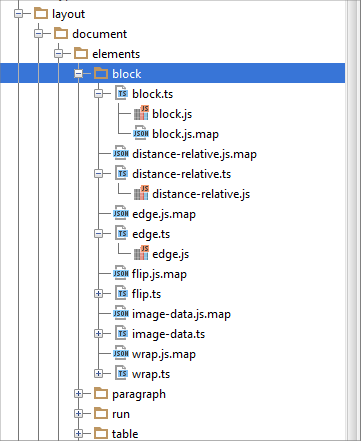Collapse the elements folder
The height and width of the screenshot is (441, 361).
58,54
